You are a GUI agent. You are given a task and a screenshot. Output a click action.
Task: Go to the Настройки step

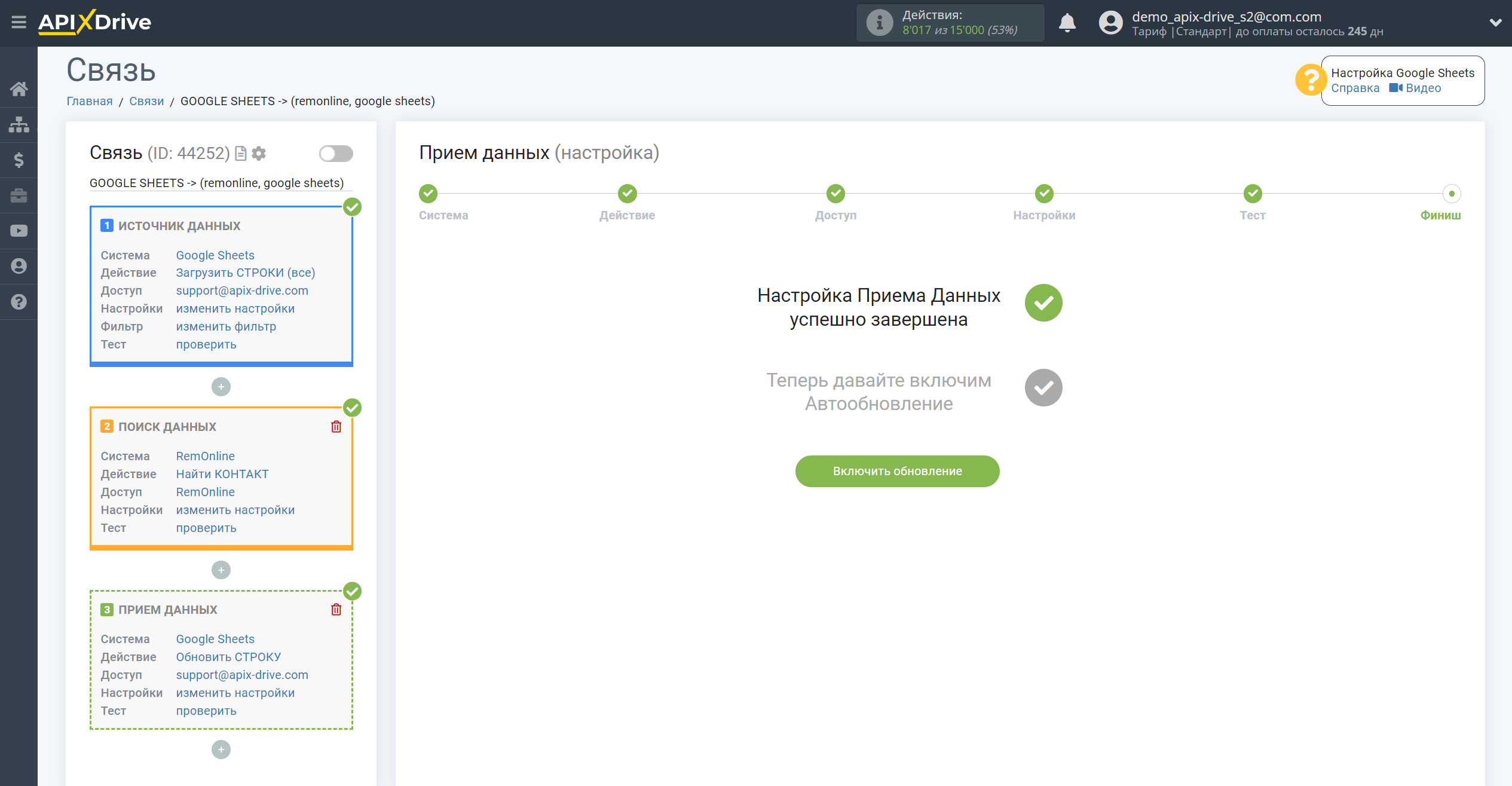[x=1044, y=193]
